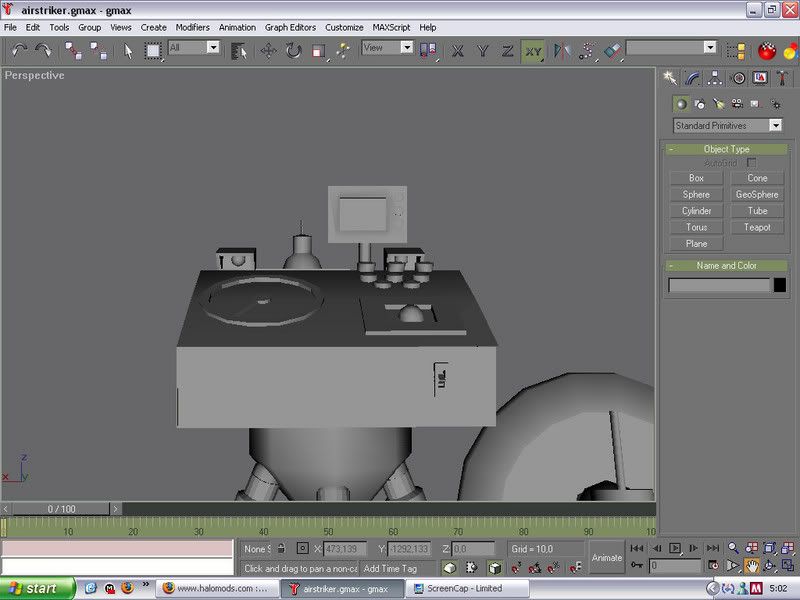Viewport: 800px width, 600px height.
Task: Open the Customize menu
Action: pyautogui.click(x=344, y=28)
